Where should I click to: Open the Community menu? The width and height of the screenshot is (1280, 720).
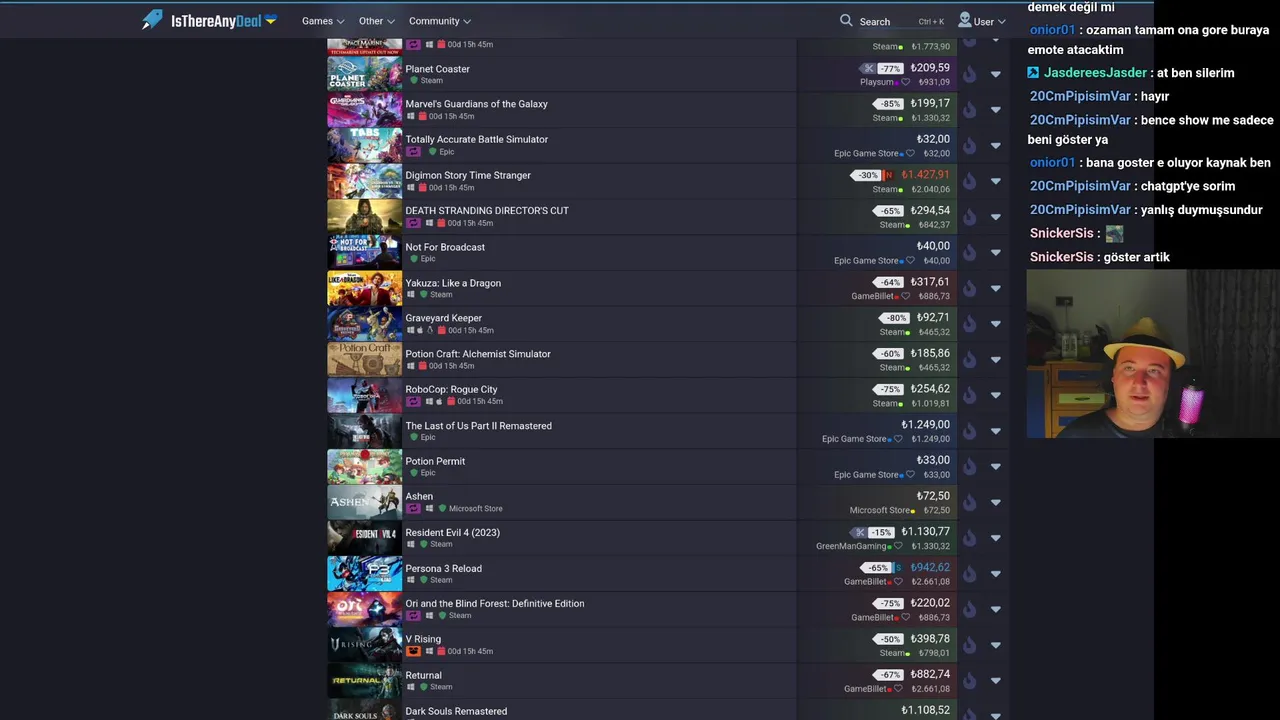tap(440, 21)
